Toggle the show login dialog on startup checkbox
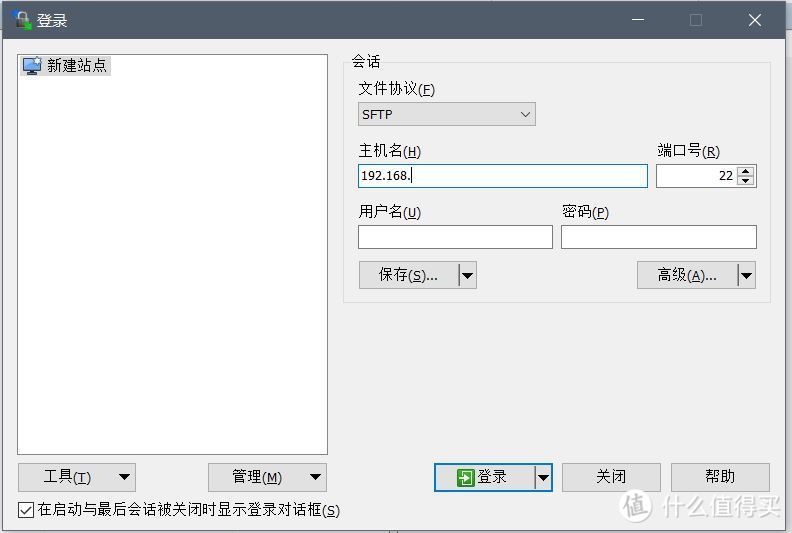The height and width of the screenshot is (533, 792). [26, 510]
